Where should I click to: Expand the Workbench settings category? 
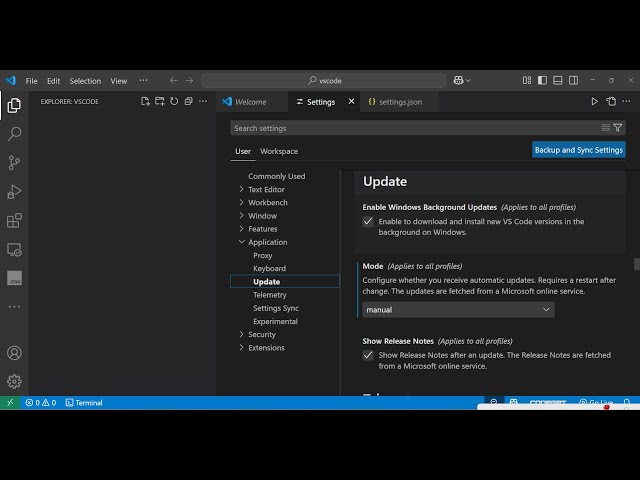(241, 202)
